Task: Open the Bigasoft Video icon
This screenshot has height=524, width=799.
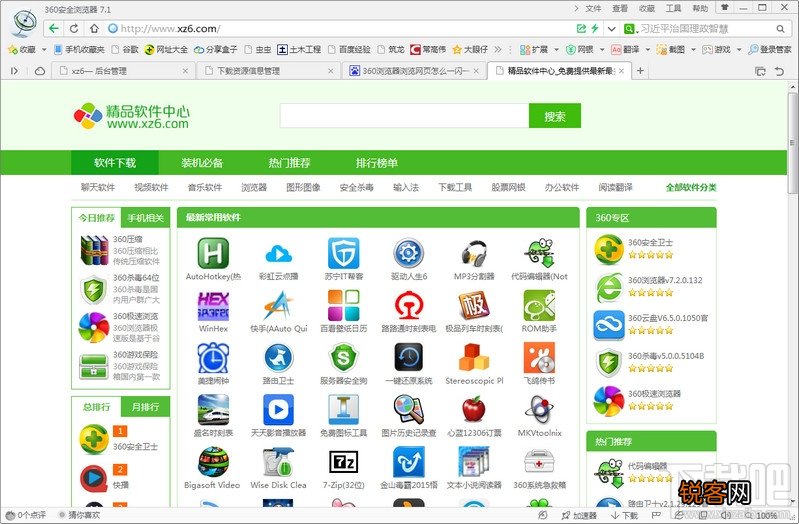Action: 213,462
